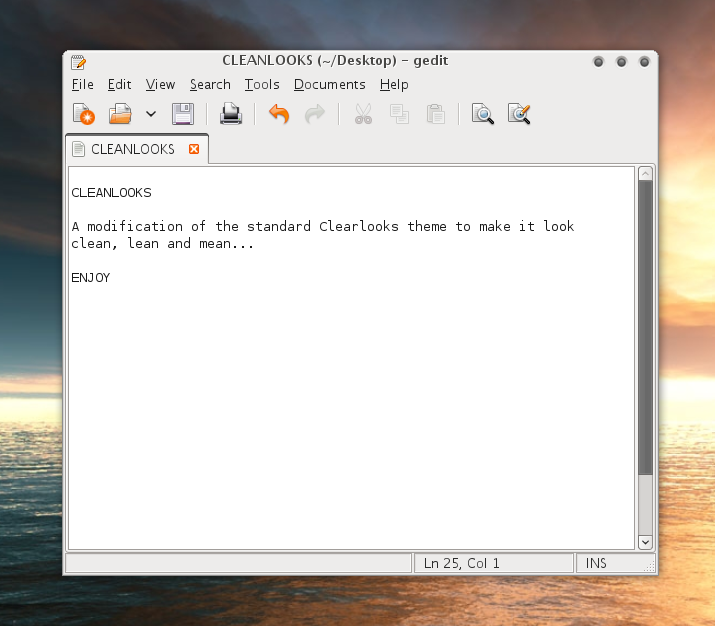Viewport: 715px width, 626px height.
Task: Click the CLEANLOOKS heading in the editor
Action: [111, 192]
